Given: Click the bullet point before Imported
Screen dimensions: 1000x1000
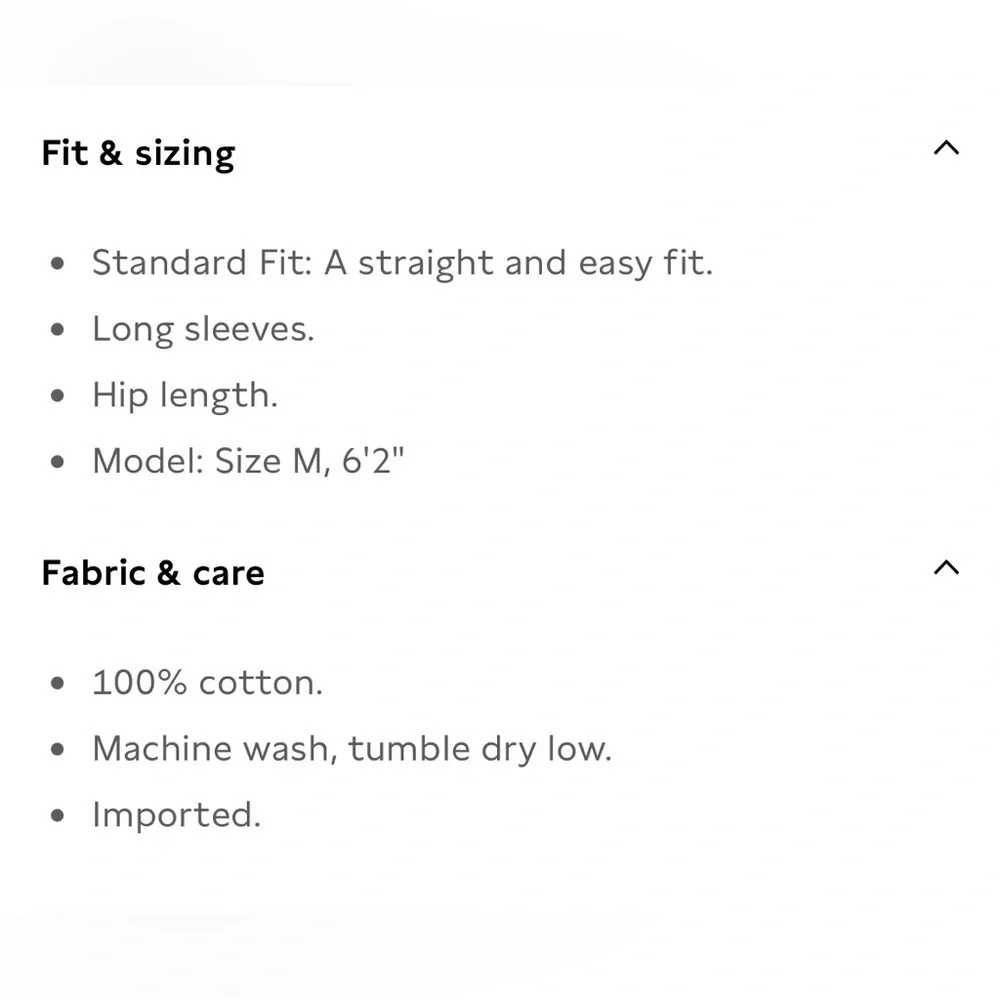Looking at the screenshot, I should tap(57, 816).
